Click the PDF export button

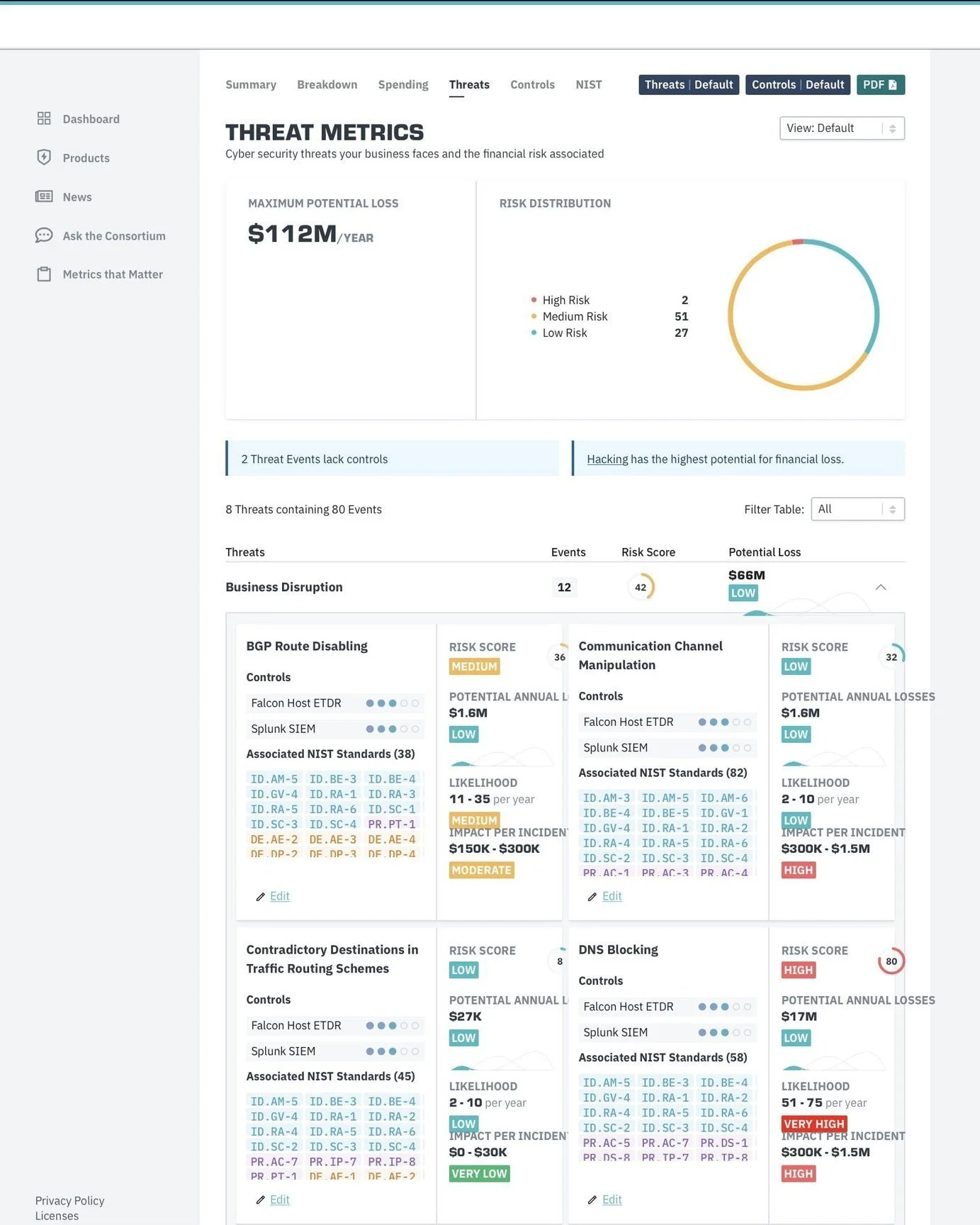(880, 84)
